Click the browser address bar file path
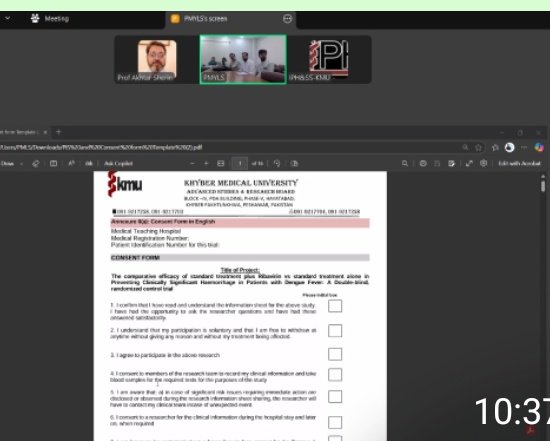Viewport: 550px width, 441px height. [102, 147]
